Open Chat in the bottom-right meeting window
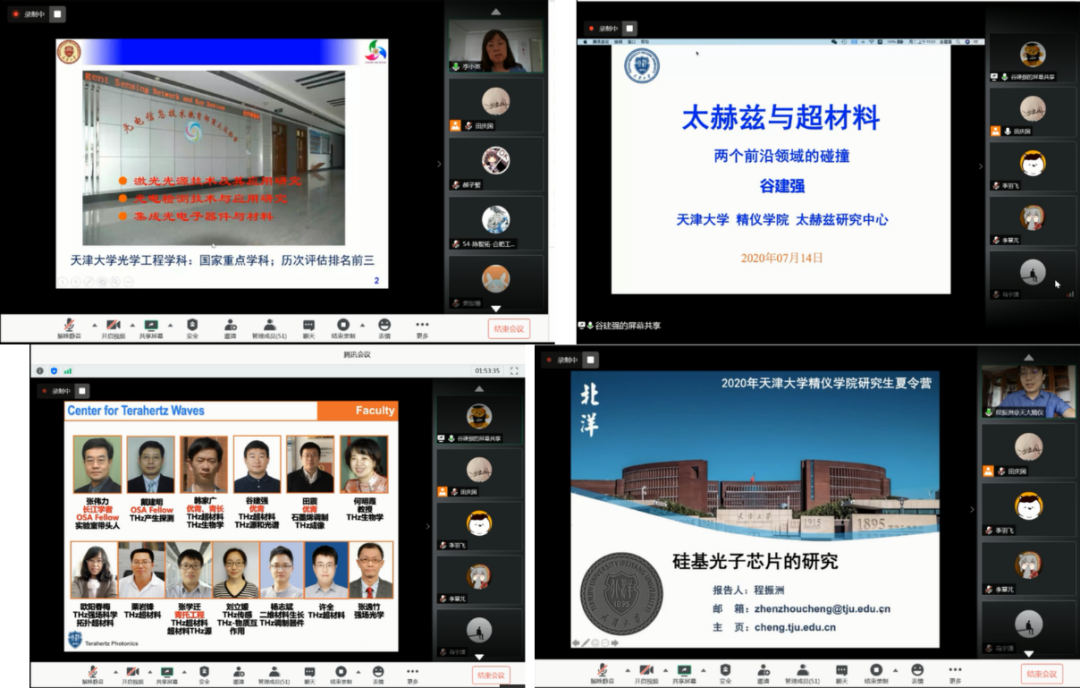Image resolution: width=1080 pixels, height=688 pixels. point(842,673)
